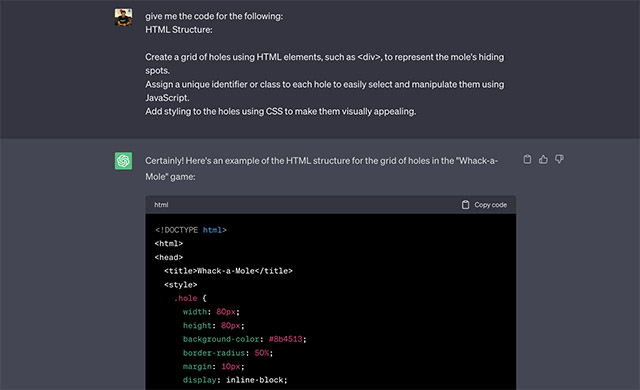The height and width of the screenshot is (390, 640).
Task: Click the 'html' language label on the code block
Action: click(161, 205)
